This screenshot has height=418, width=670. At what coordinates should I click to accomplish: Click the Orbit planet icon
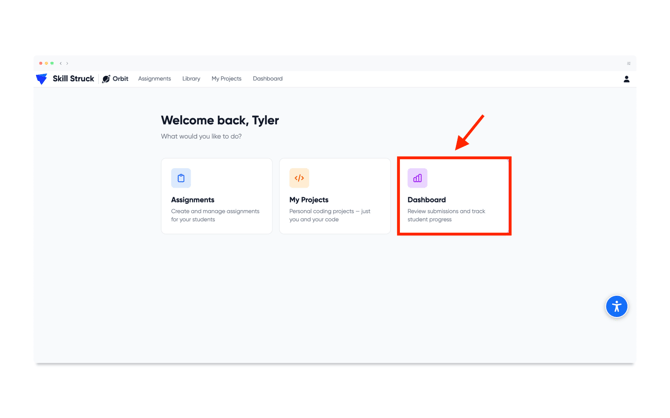(x=106, y=79)
